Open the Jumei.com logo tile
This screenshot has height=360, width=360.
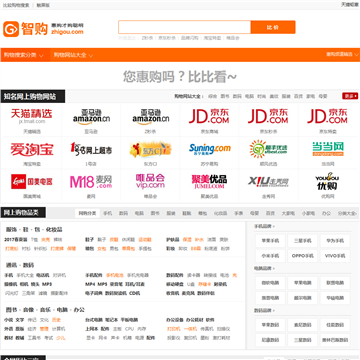pos(209,182)
